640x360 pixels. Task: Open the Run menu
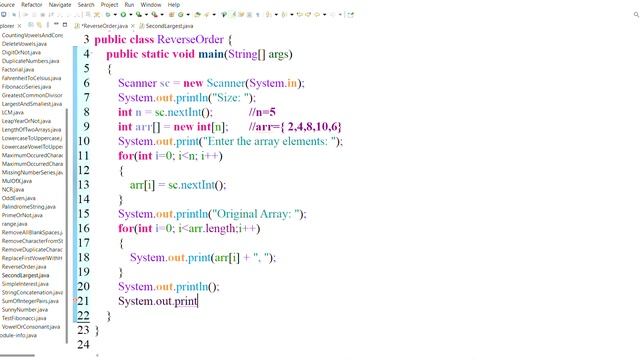click(x=129, y=4)
